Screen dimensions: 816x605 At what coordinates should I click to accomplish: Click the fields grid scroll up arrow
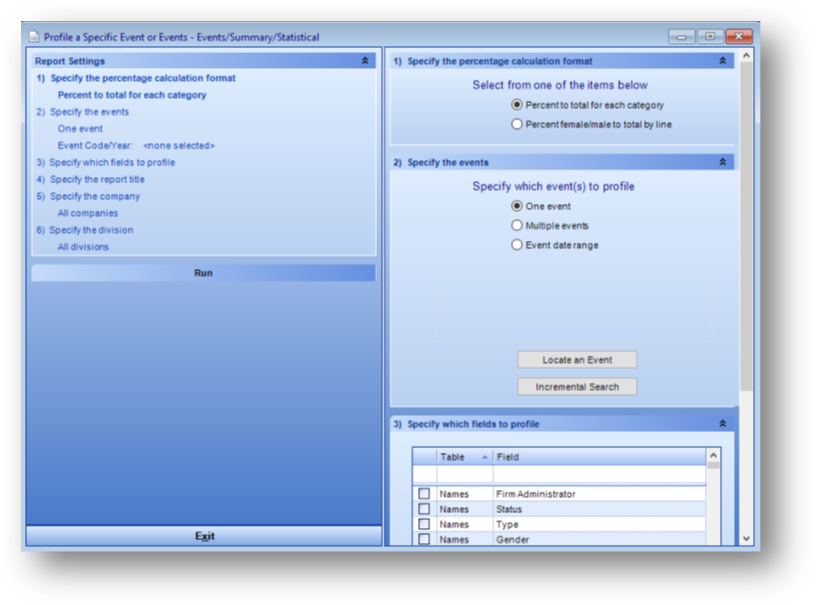click(x=713, y=455)
